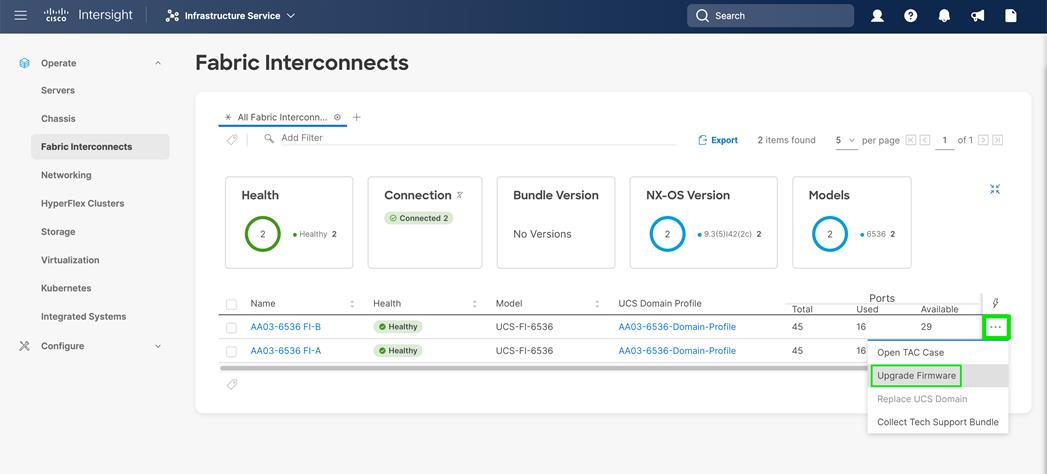Click the NX-OS Version donut chart
This screenshot has width=1047, height=474.
pyautogui.click(x=667, y=234)
